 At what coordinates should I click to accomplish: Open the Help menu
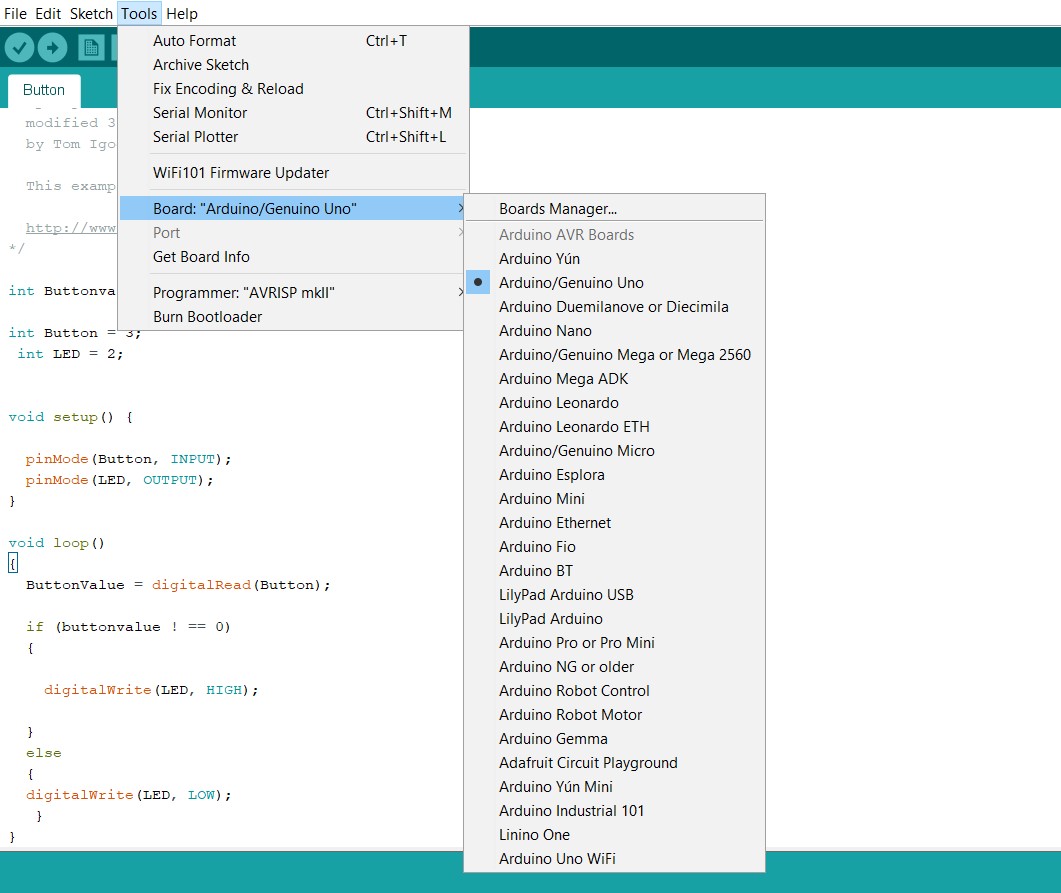(x=181, y=14)
